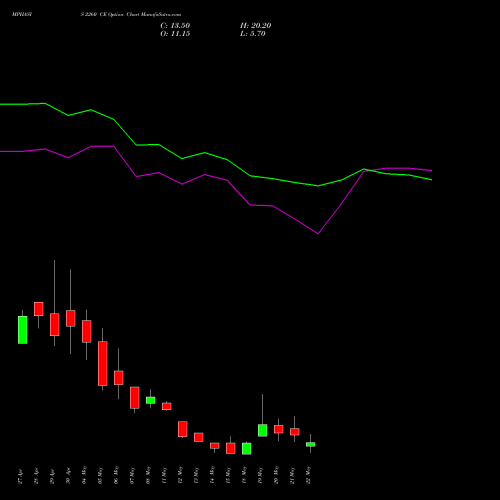500x500 pixels.
Task: Select the green candle for 19 May
Action: click(263, 430)
